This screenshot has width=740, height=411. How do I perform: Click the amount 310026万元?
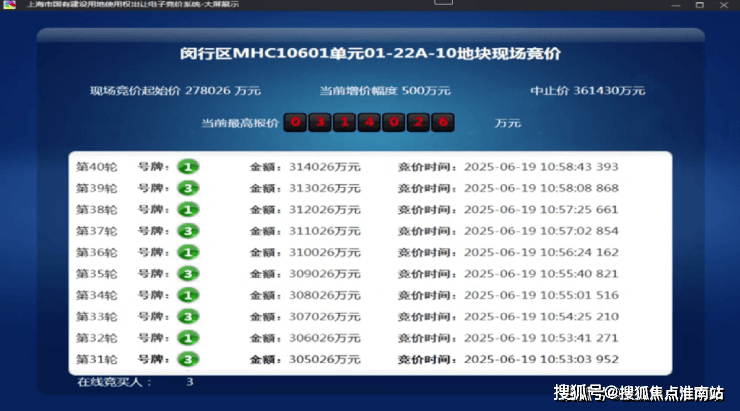point(325,252)
